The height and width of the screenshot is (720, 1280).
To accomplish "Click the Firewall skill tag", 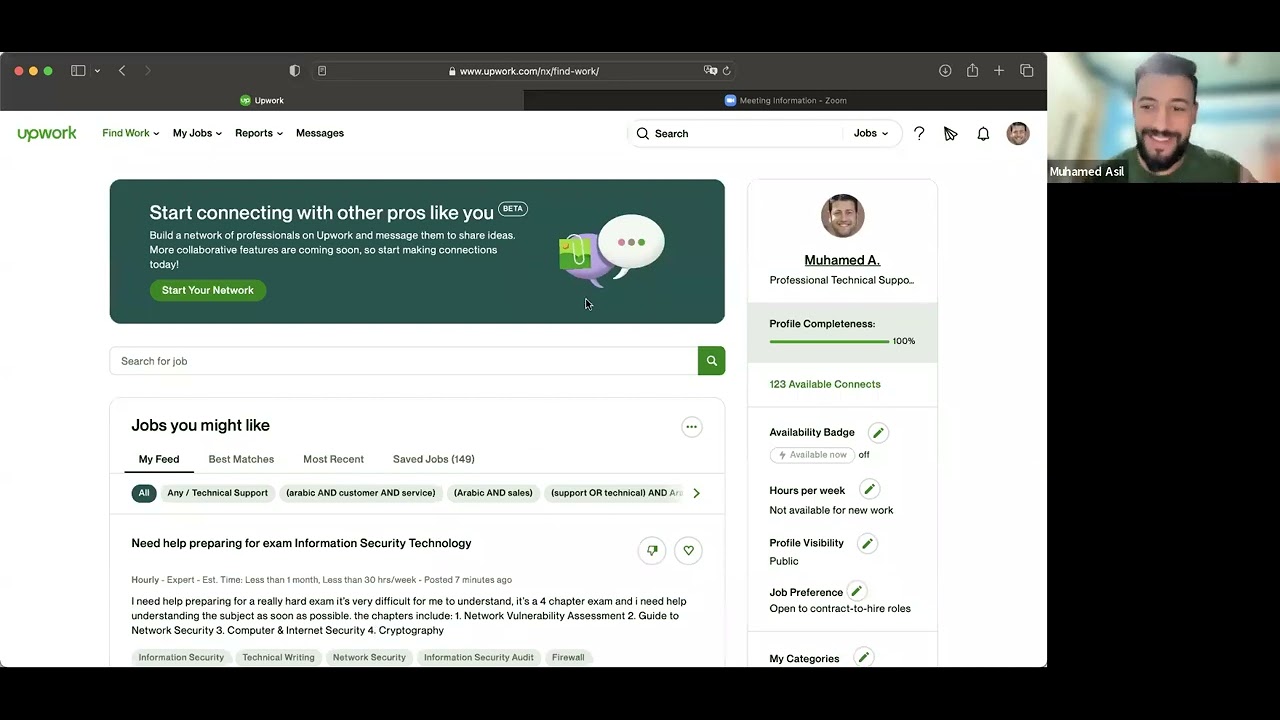I will coord(568,657).
